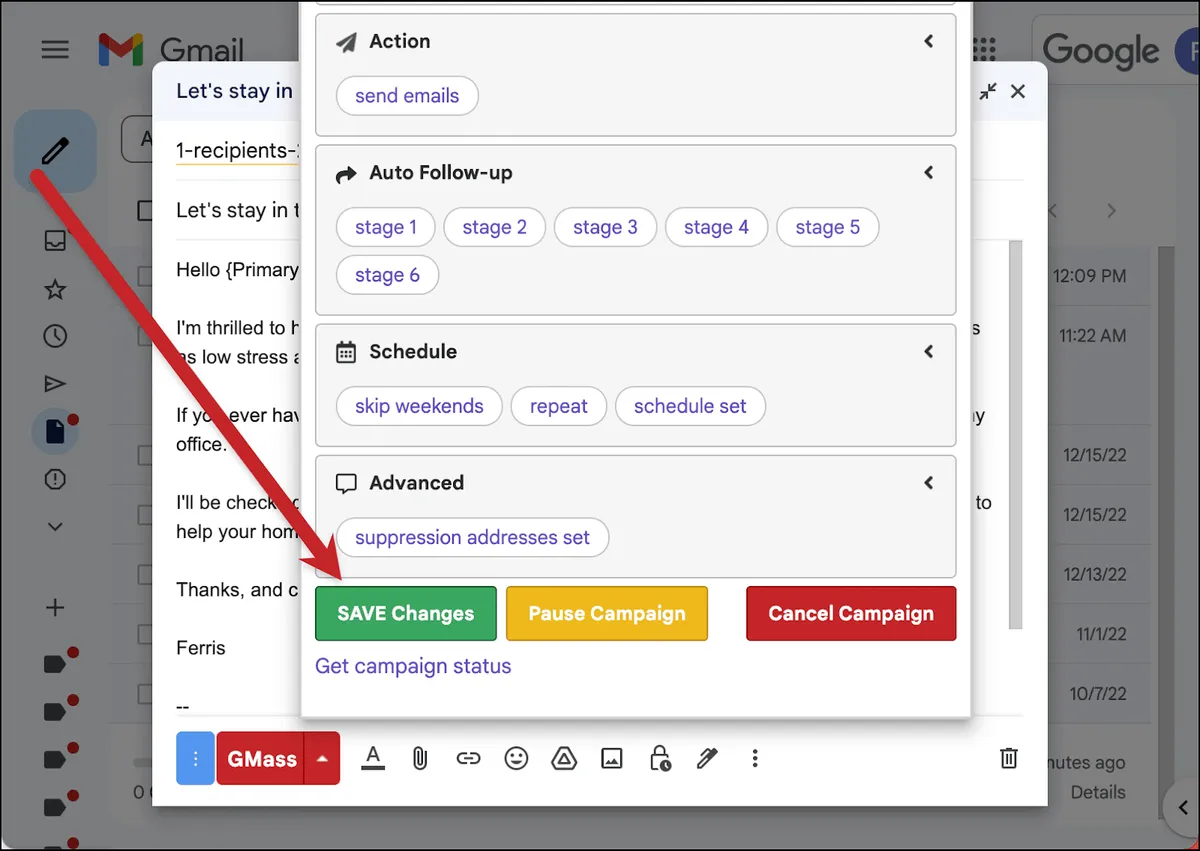Open the email dated 12/13/22

[x=1095, y=574]
